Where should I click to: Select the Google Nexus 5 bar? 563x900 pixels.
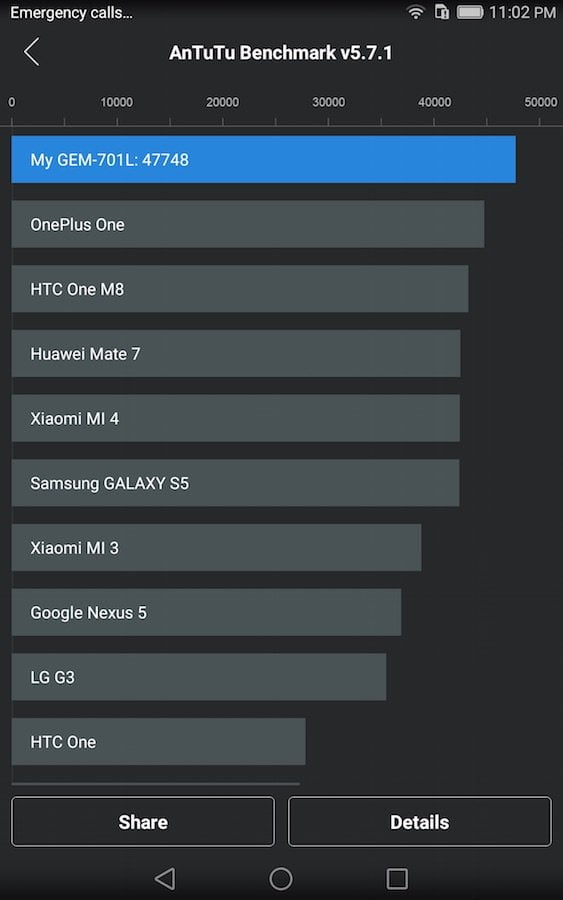207,612
